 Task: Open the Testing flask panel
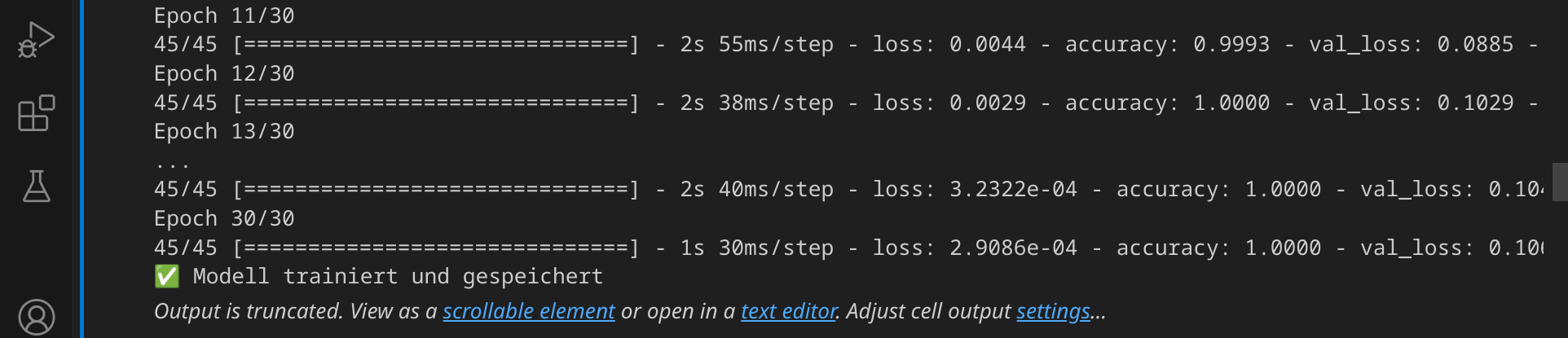click(x=36, y=187)
